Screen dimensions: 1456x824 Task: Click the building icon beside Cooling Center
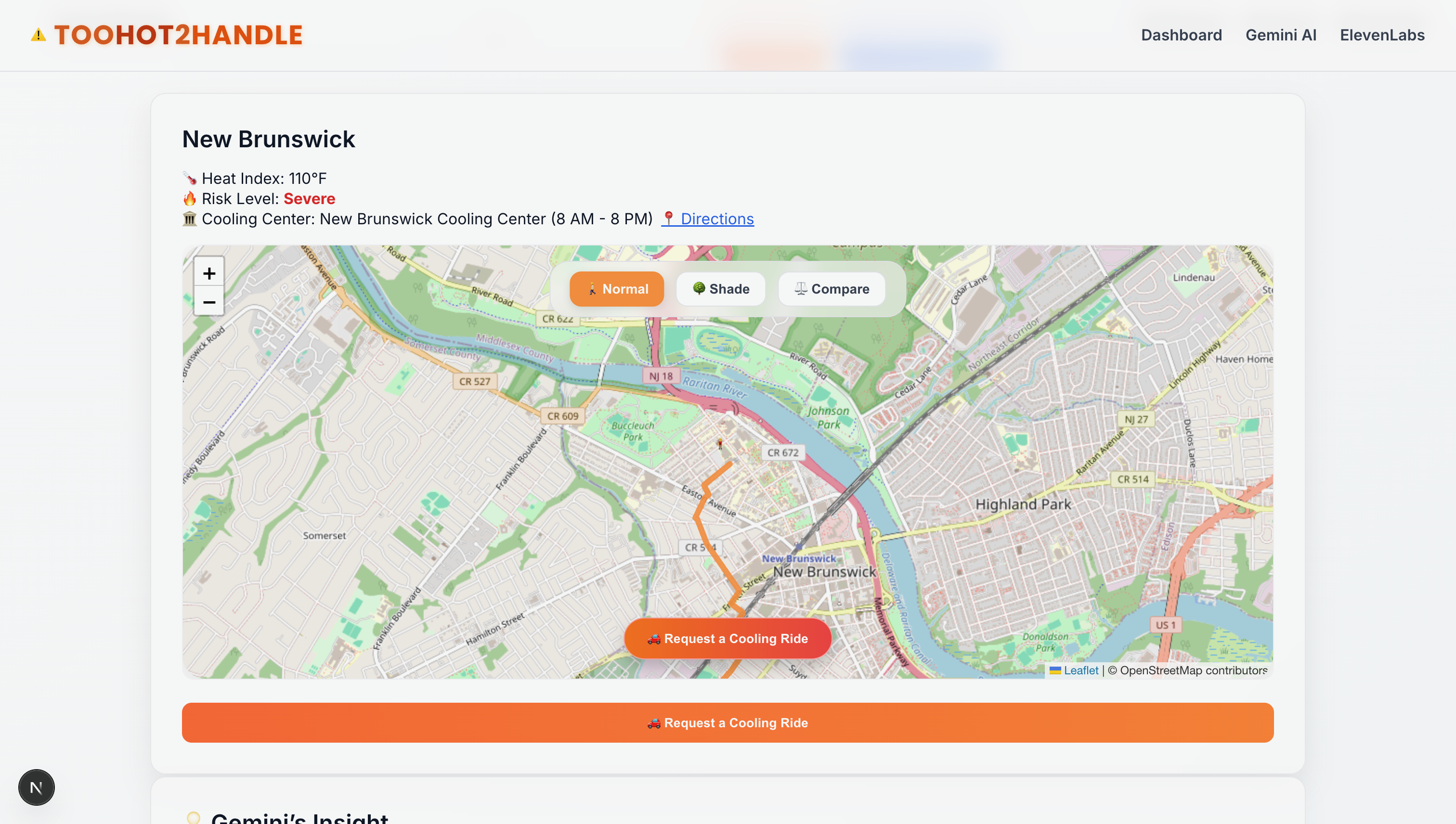click(190, 219)
